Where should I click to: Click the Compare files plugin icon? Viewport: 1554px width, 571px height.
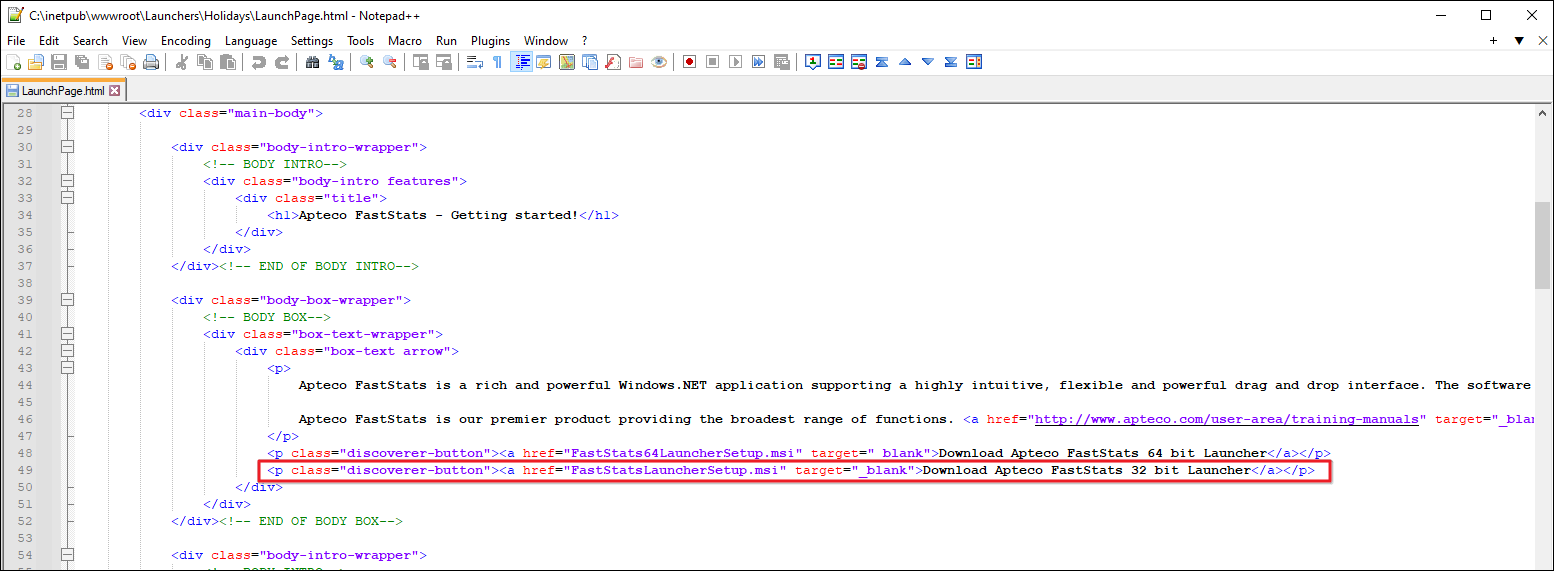click(x=836, y=62)
